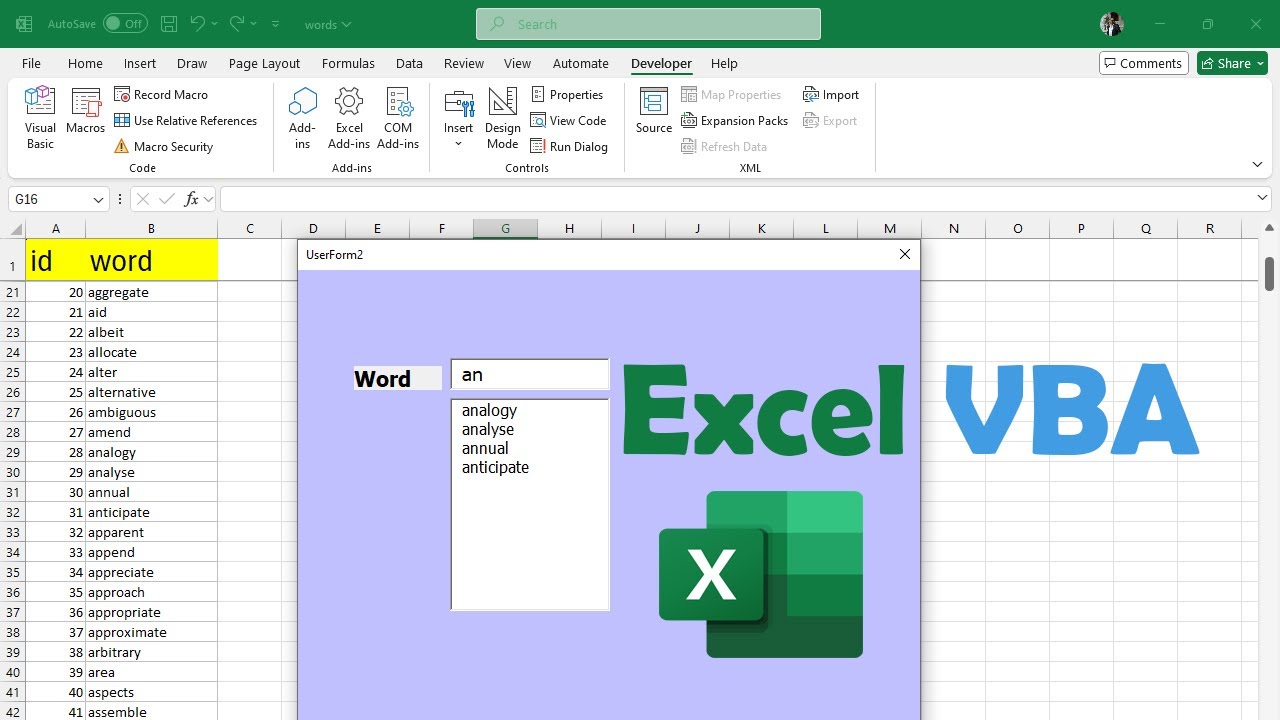Click the cell containing "alternative"
Screen dimensions: 1280x720
pos(151,392)
